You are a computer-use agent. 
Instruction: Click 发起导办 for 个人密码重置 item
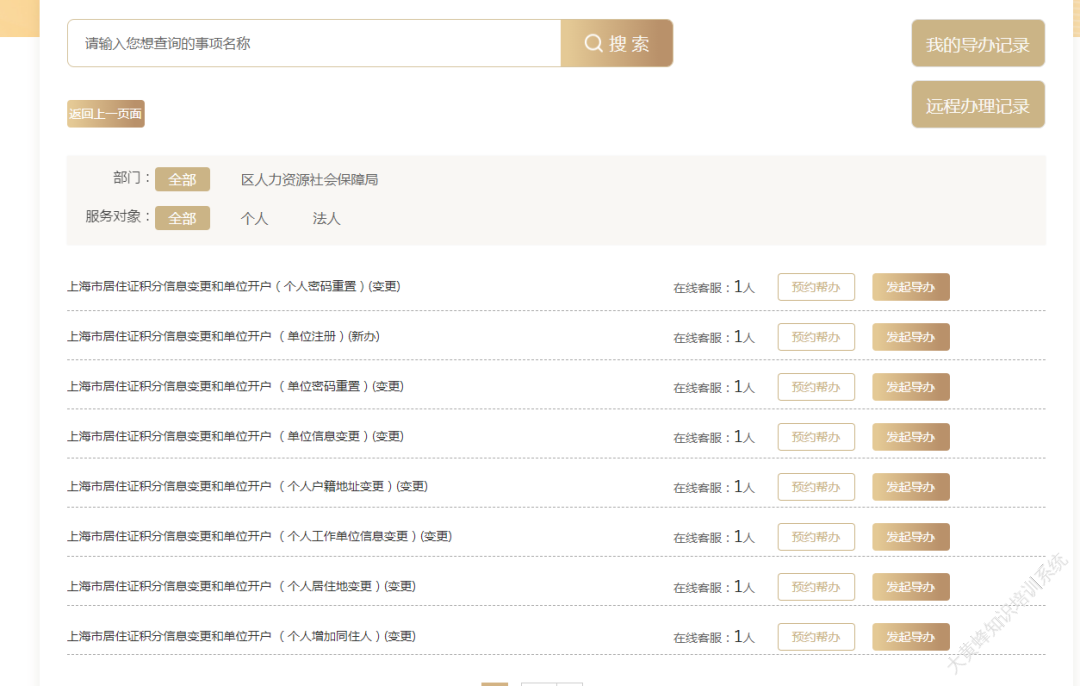point(910,287)
